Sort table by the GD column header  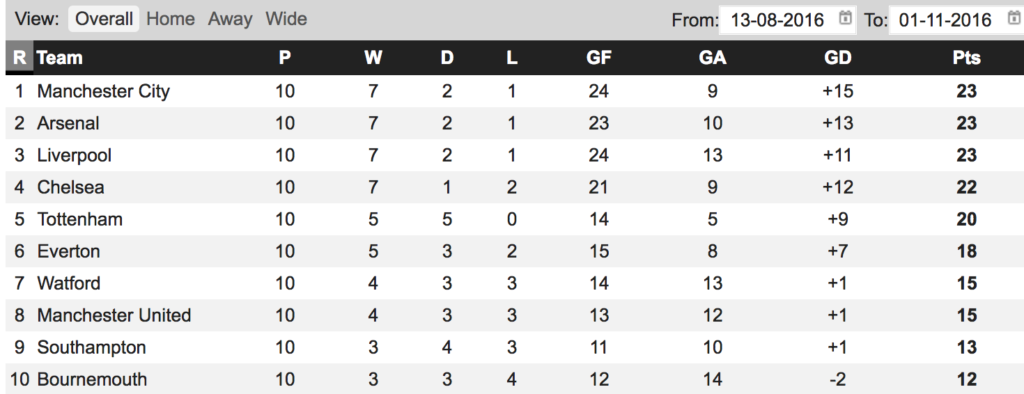point(838,57)
